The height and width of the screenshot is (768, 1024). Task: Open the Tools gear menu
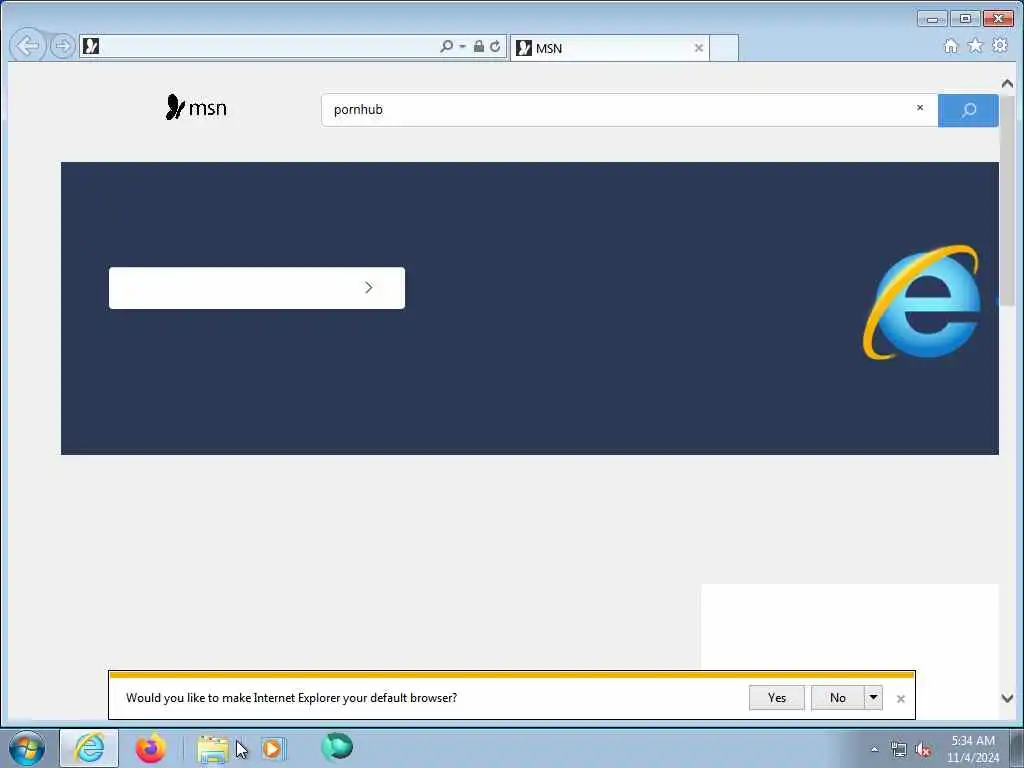1000,45
